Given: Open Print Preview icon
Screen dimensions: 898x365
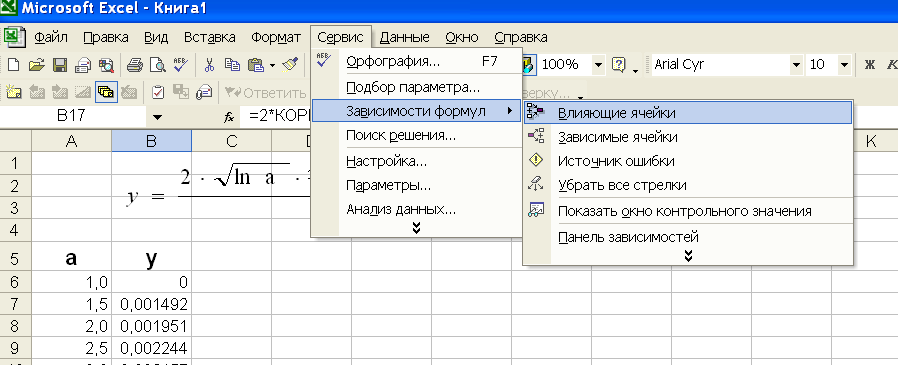Looking at the screenshot, I should click(x=157, y=64).
